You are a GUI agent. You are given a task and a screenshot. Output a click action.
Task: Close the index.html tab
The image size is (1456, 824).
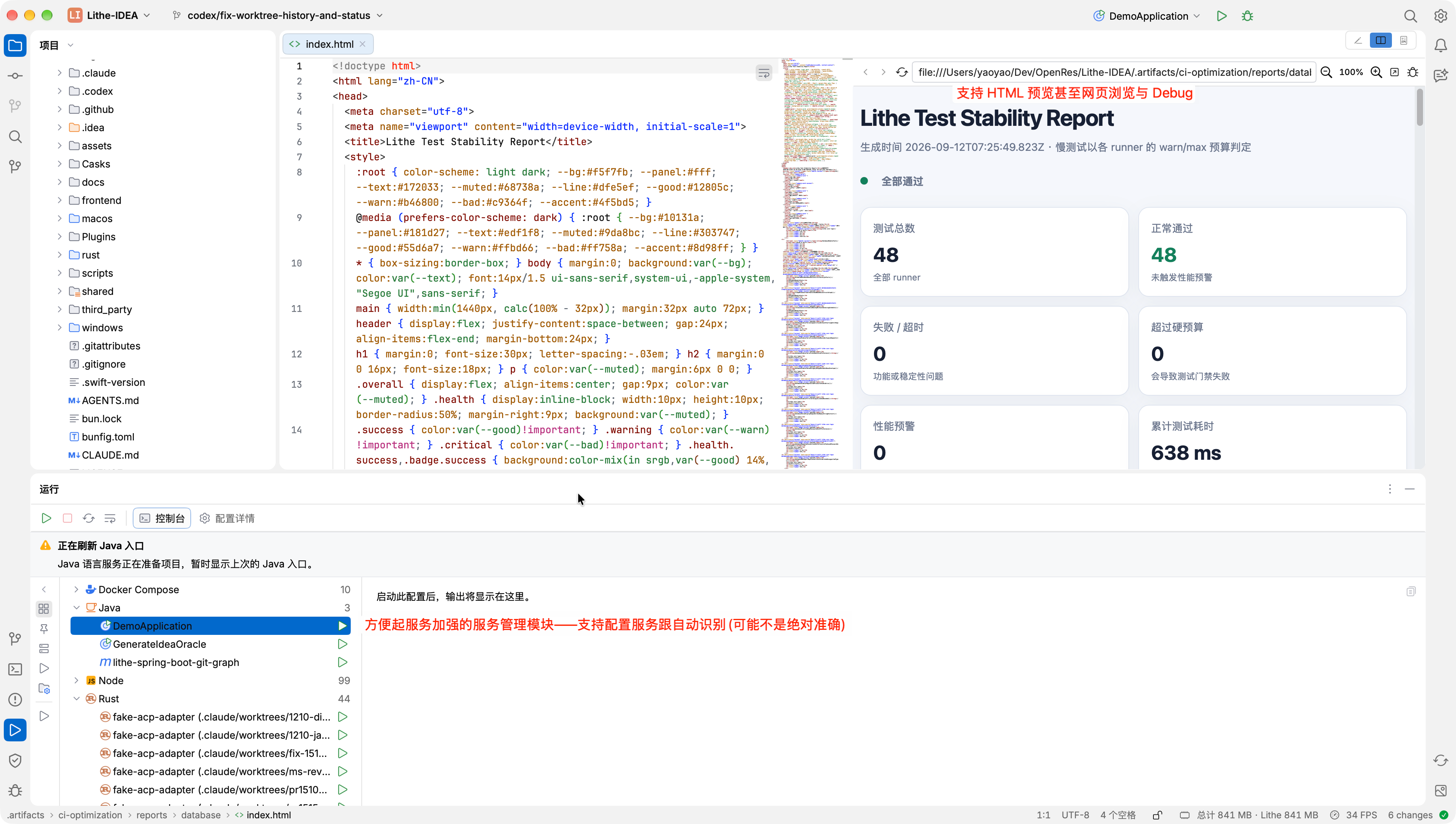(362, 44)
